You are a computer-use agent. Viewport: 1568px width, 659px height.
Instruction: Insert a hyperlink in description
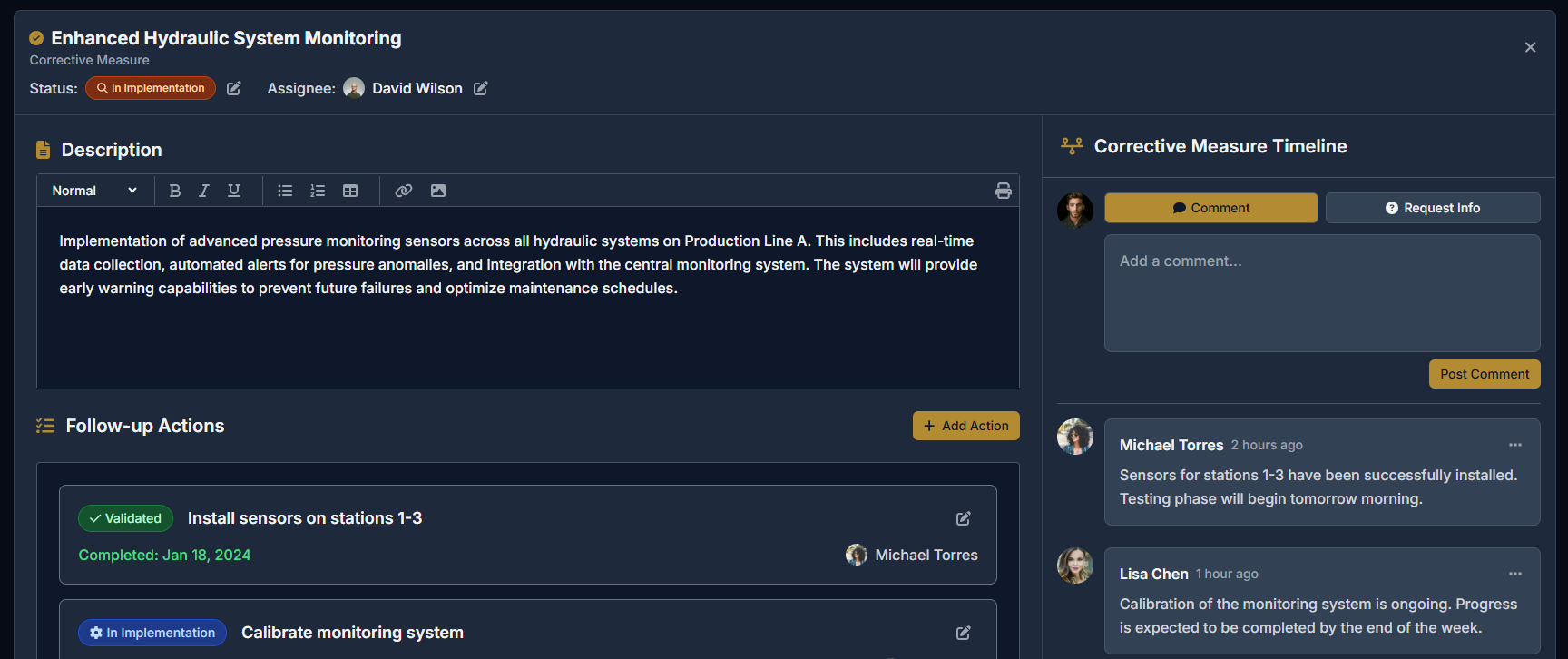(x=404, y=191)
